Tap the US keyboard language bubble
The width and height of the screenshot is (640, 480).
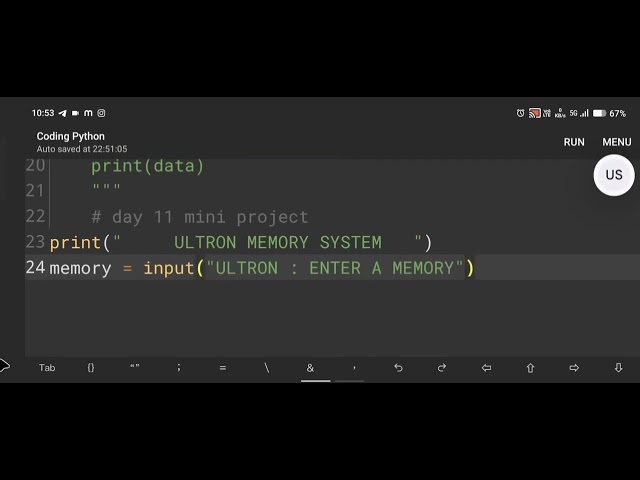[614, 175]
